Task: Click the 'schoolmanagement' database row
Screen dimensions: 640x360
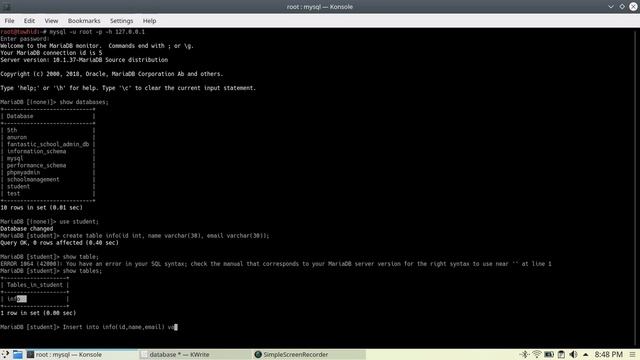Action: click(33, 179)
